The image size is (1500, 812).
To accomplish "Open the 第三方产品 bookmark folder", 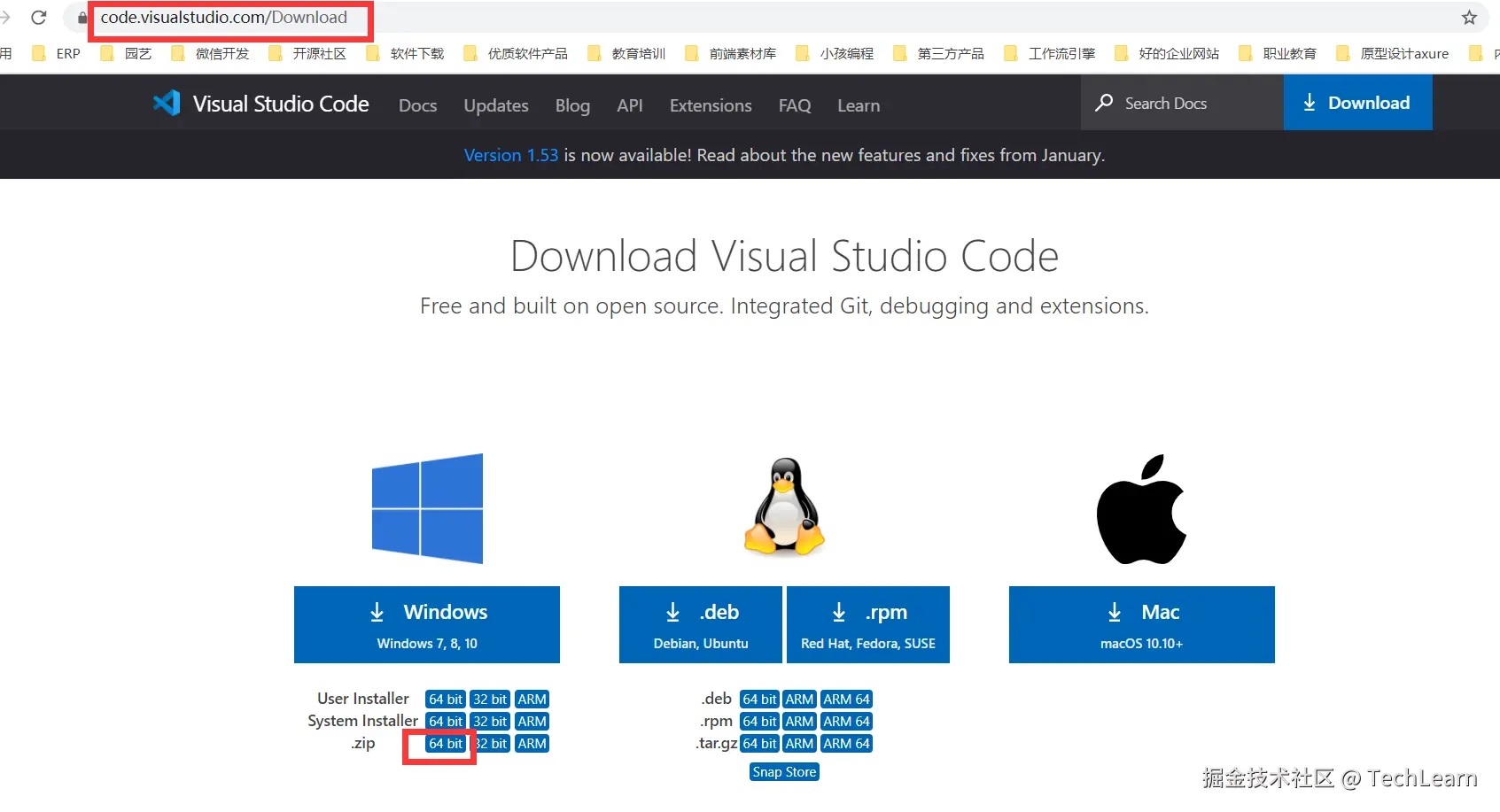I will 939,54.
